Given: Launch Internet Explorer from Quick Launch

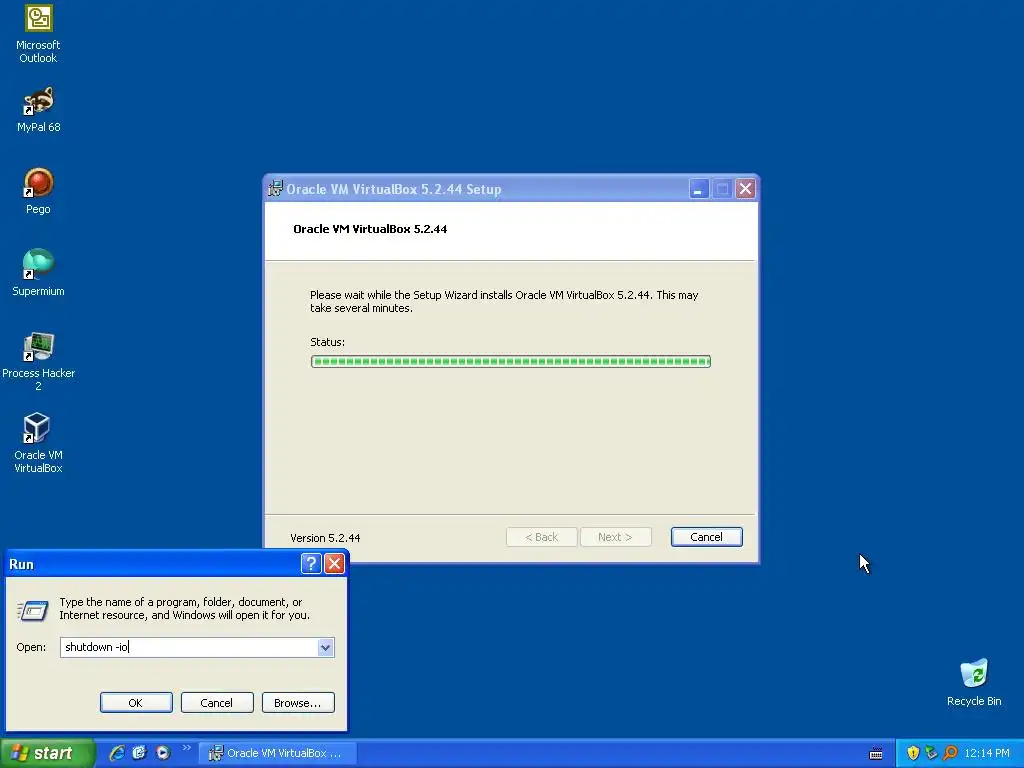Looking at the screenshot, I should pyautogui.click(x=117, y=753).
